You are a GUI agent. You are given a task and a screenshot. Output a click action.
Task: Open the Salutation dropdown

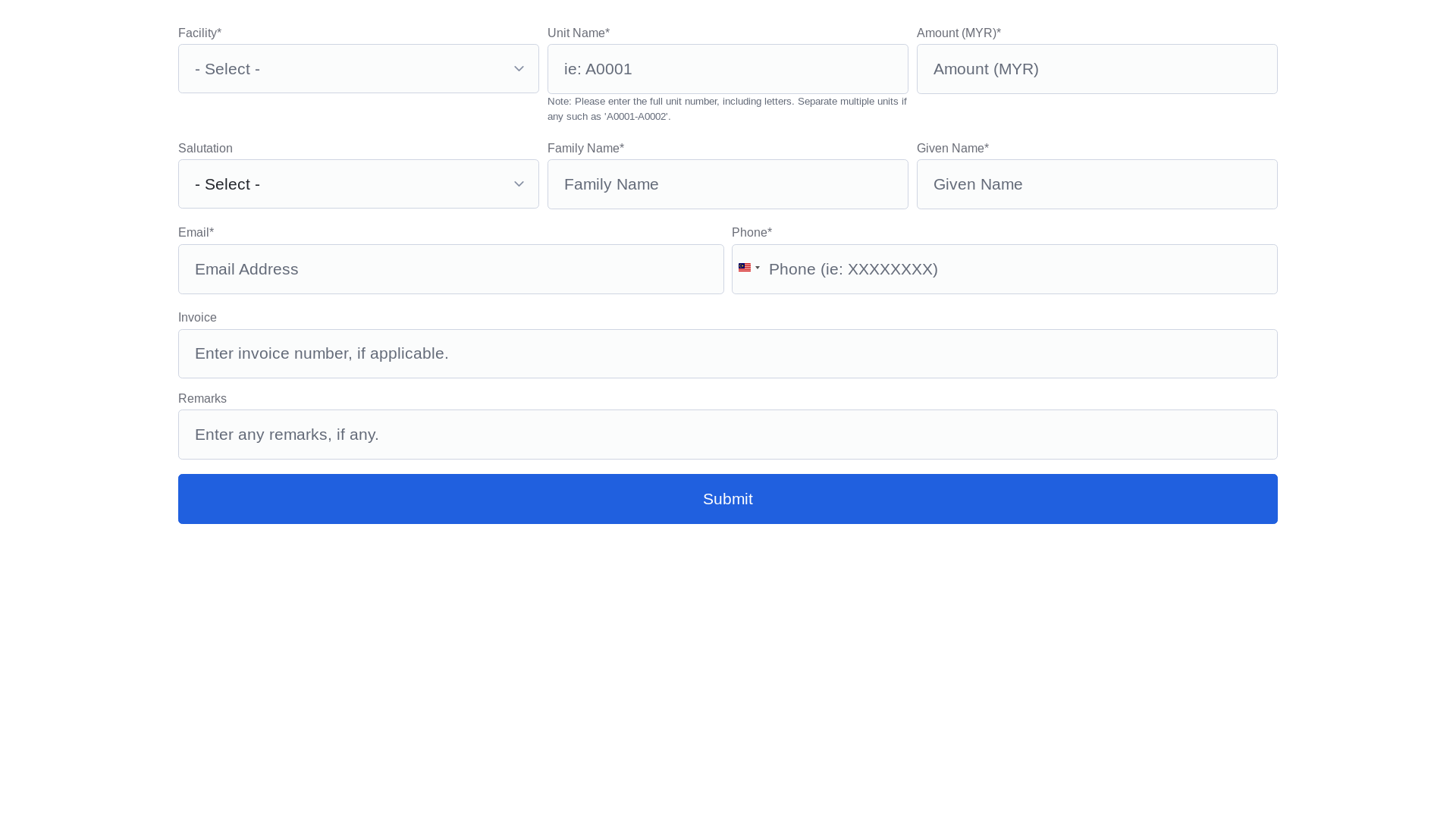(358, 184)
